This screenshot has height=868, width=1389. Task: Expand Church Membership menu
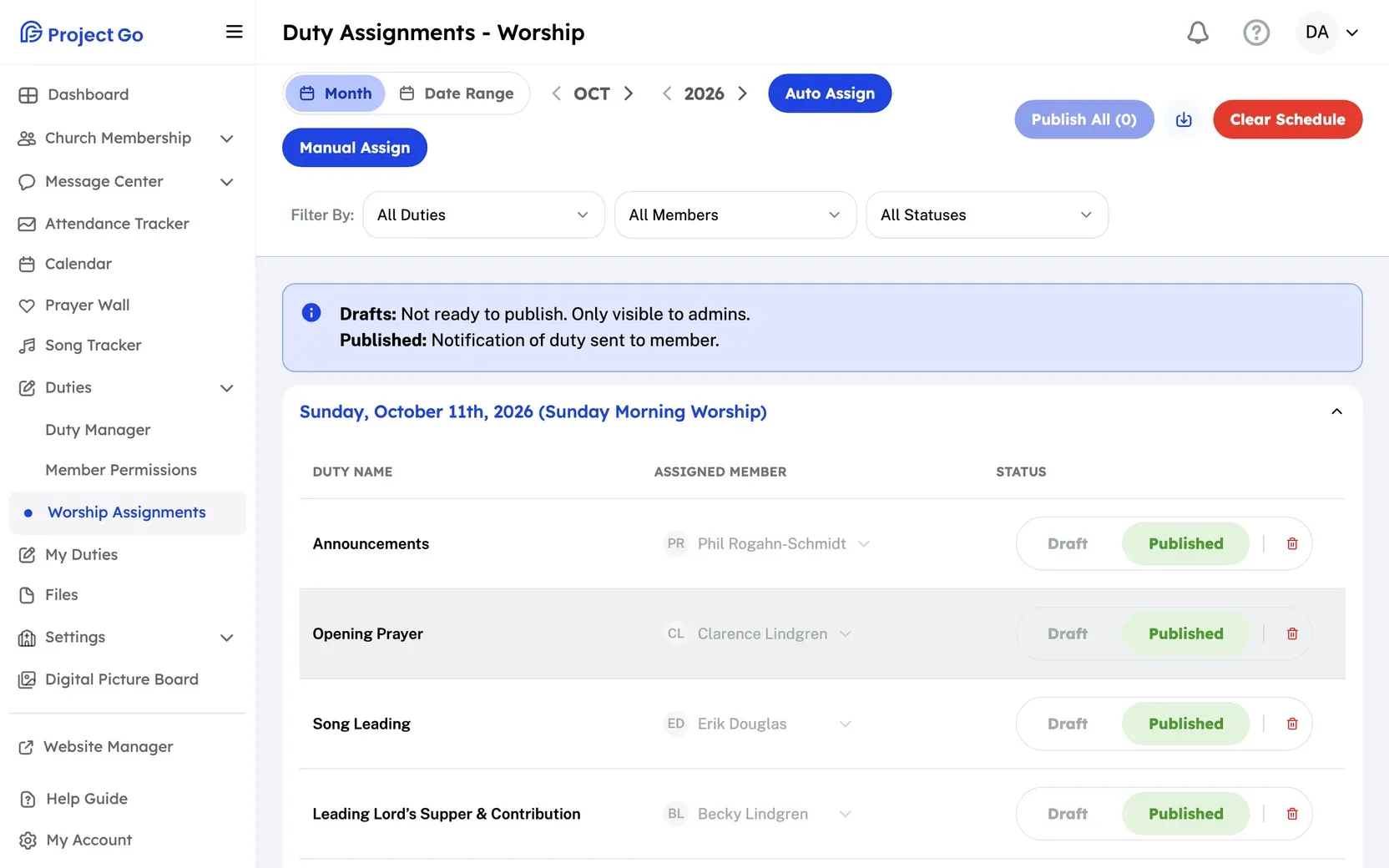(x=226, y=139)
